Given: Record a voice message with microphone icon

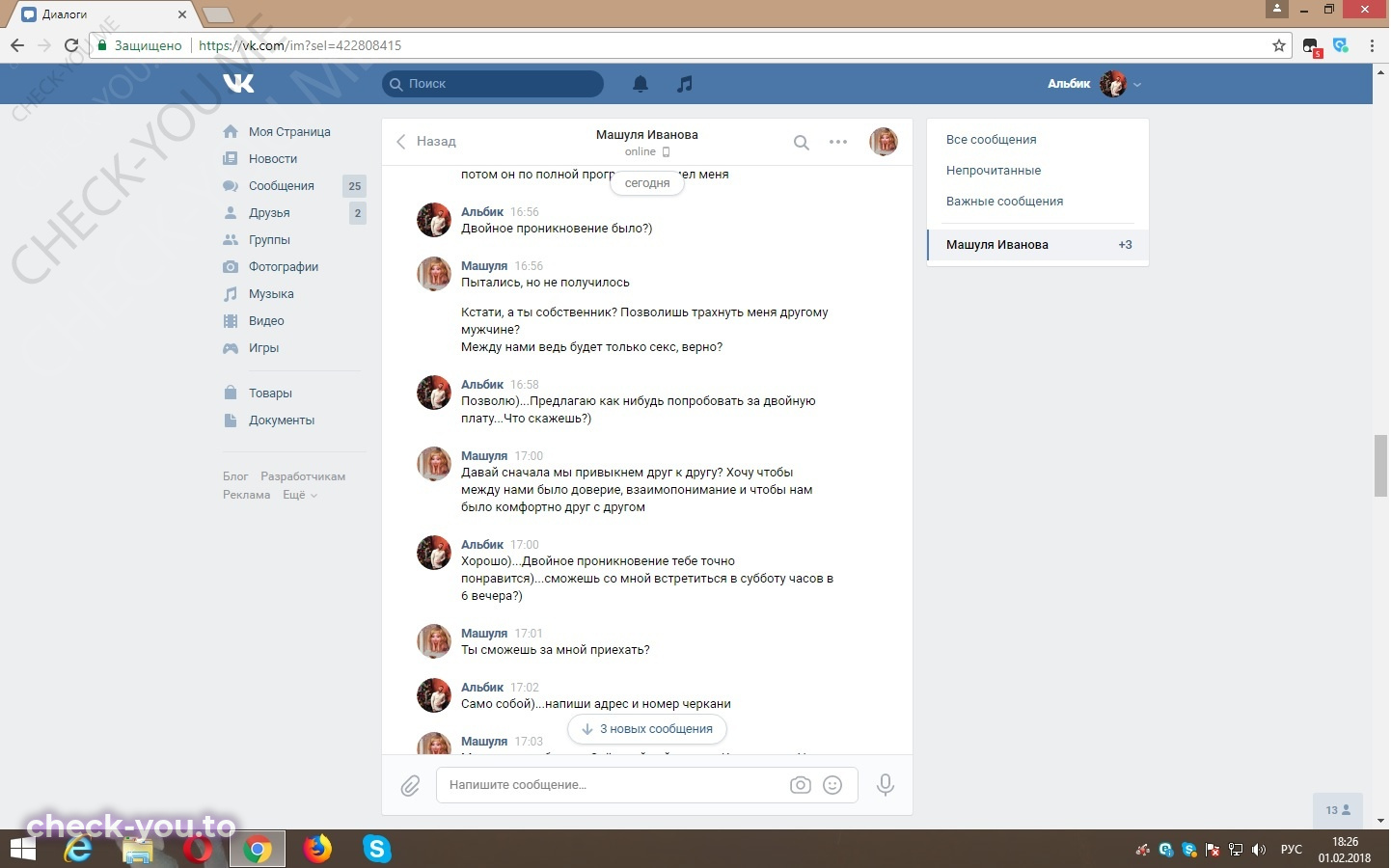Looking at the screenshot, I should pos(885,785).
